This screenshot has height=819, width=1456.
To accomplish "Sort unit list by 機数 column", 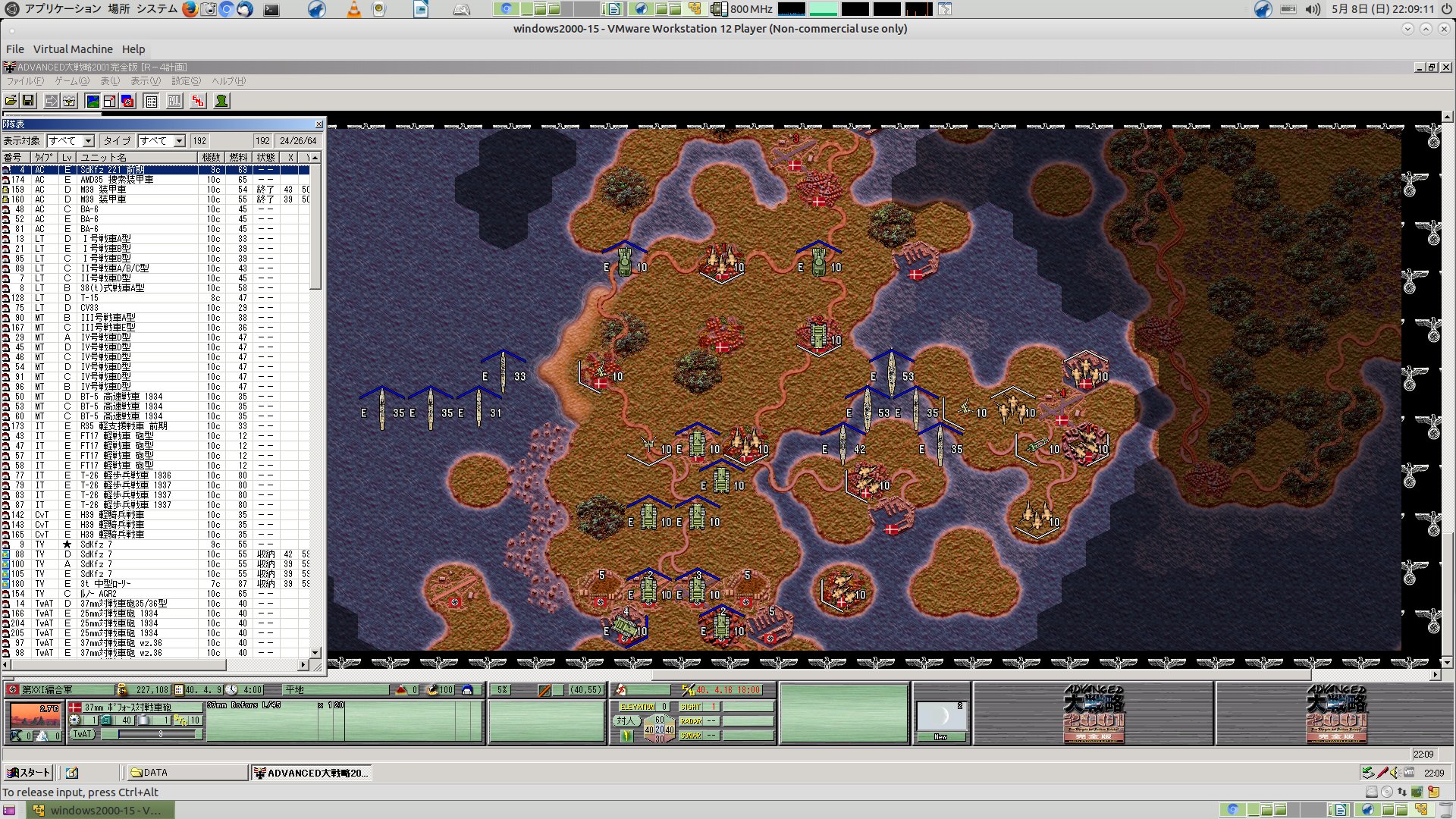I will [x=212, y=158].
